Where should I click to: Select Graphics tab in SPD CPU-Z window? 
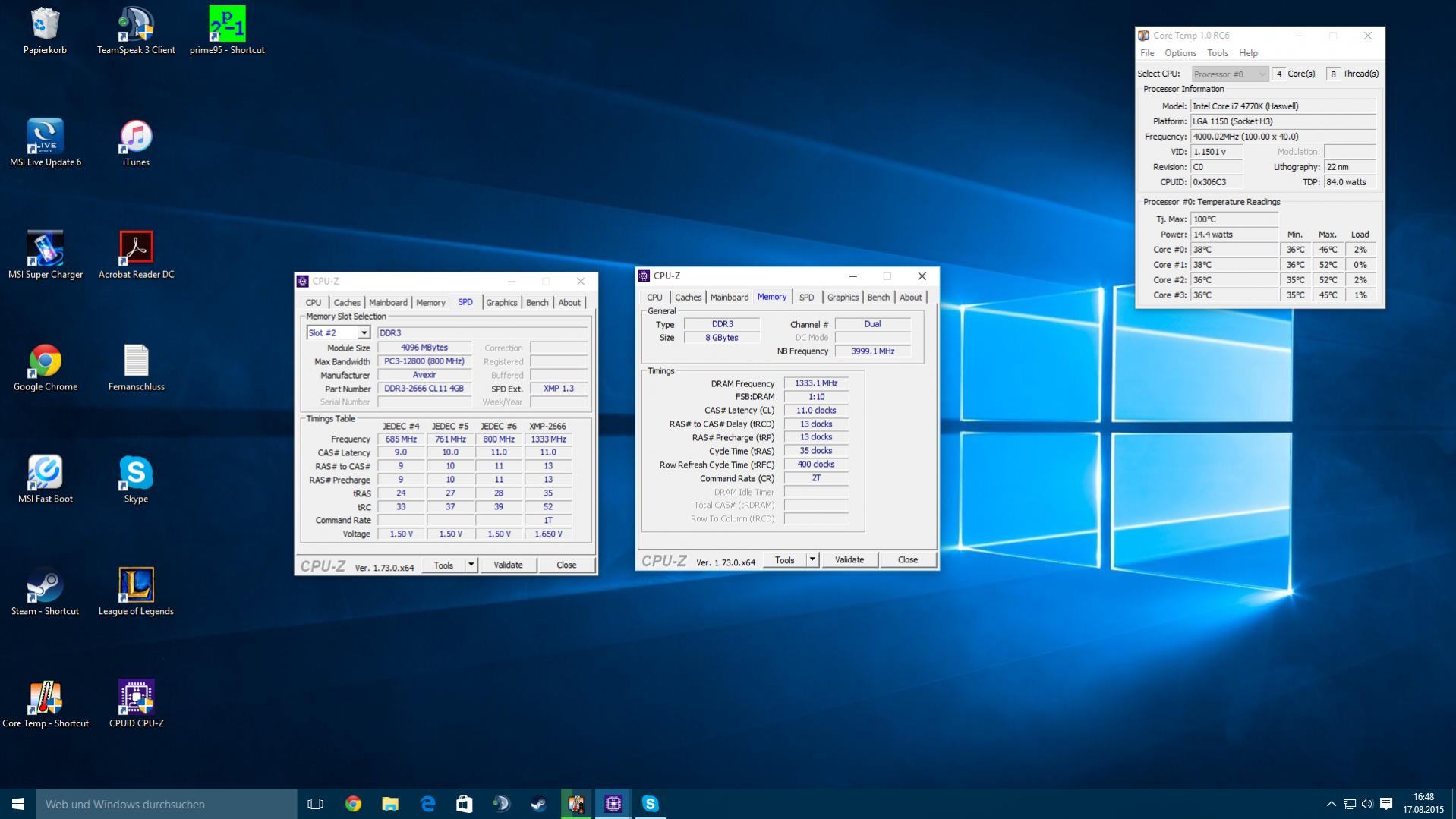click(501, 302)
